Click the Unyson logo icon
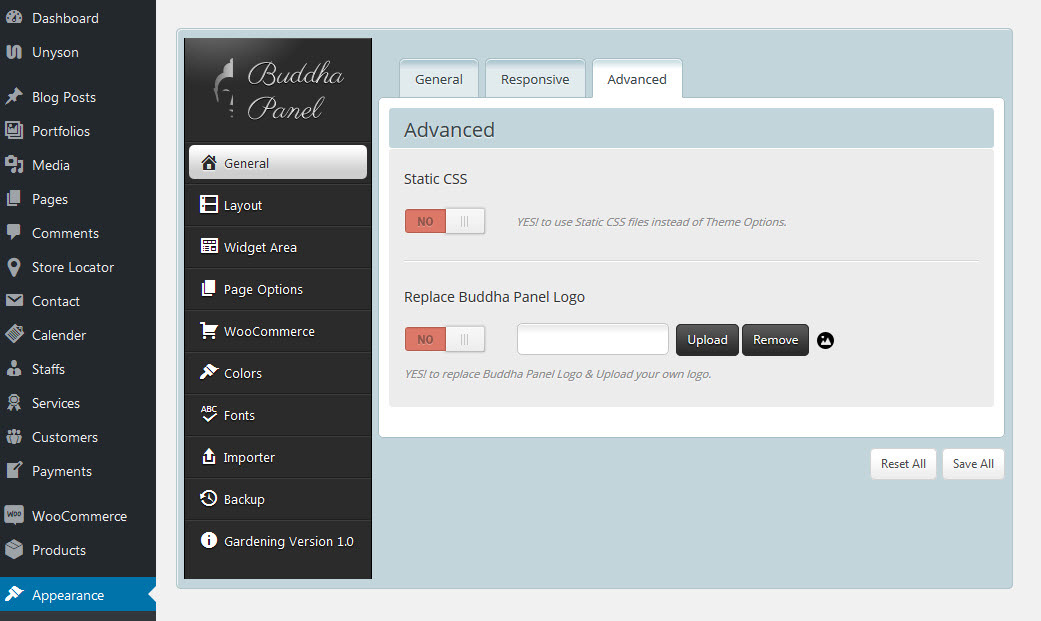The image size is (1041, 621). 14,52
